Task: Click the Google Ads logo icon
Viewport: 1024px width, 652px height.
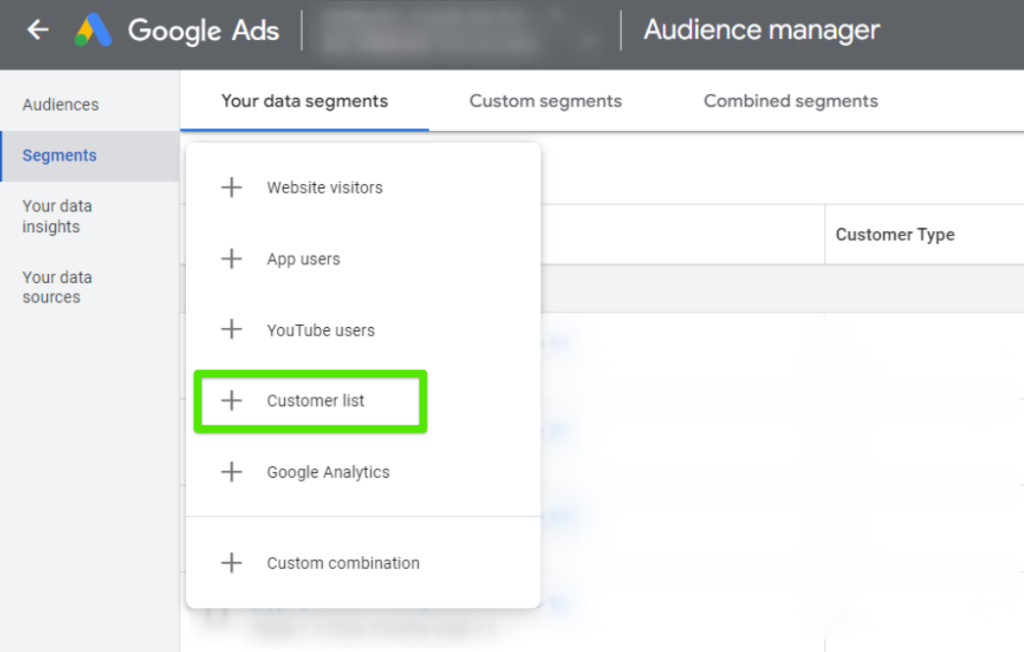Action: (x=93, y=30)
